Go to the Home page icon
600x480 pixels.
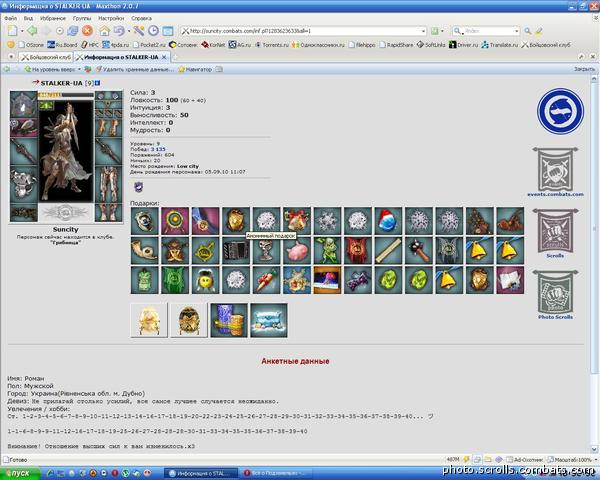[x=104, y=31]
